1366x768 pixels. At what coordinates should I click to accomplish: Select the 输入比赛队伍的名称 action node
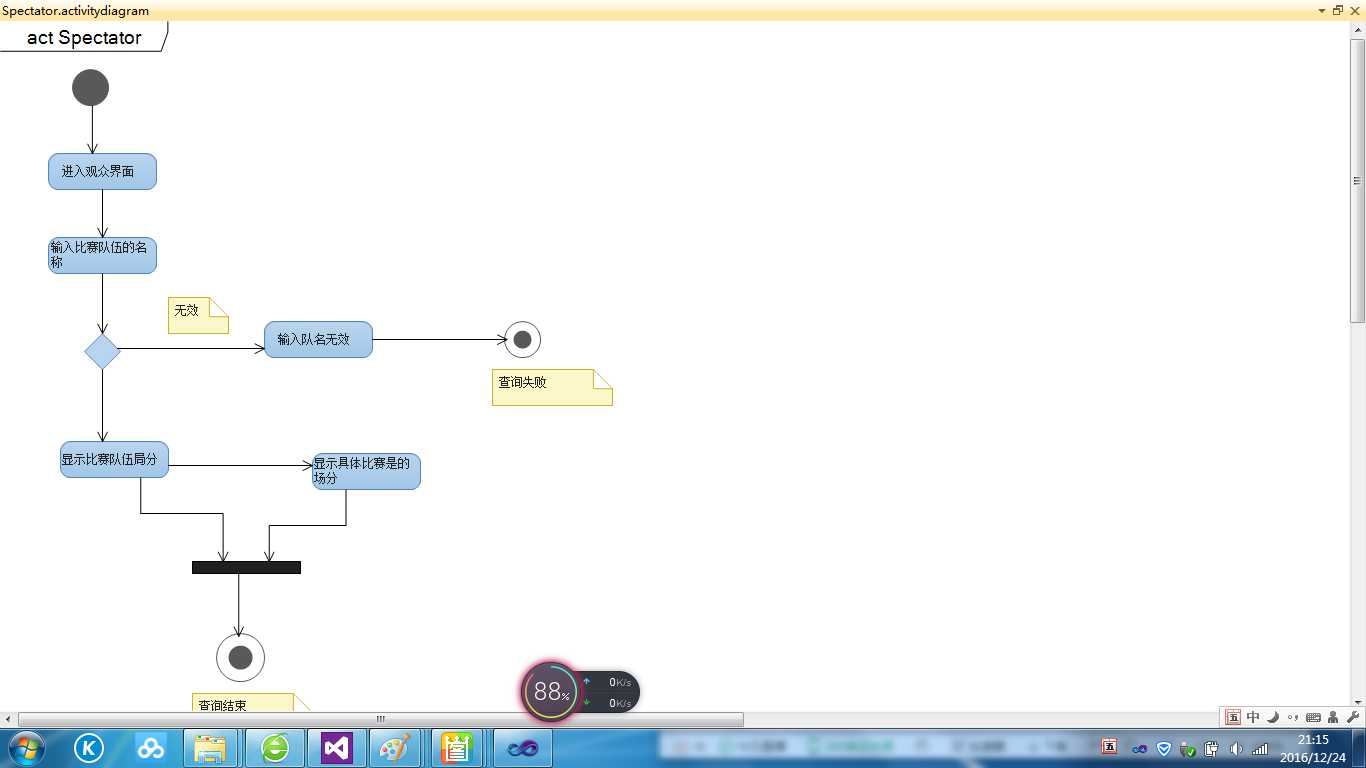(102, 255)
